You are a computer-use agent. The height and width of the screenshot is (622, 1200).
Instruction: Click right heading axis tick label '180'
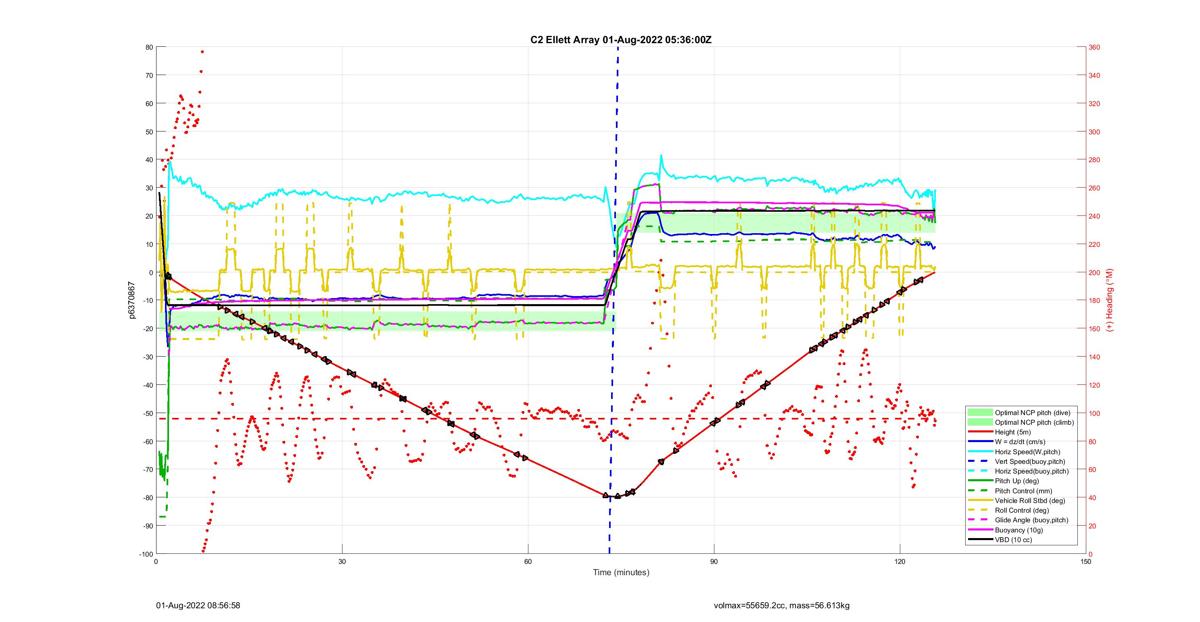[1095, 301]
